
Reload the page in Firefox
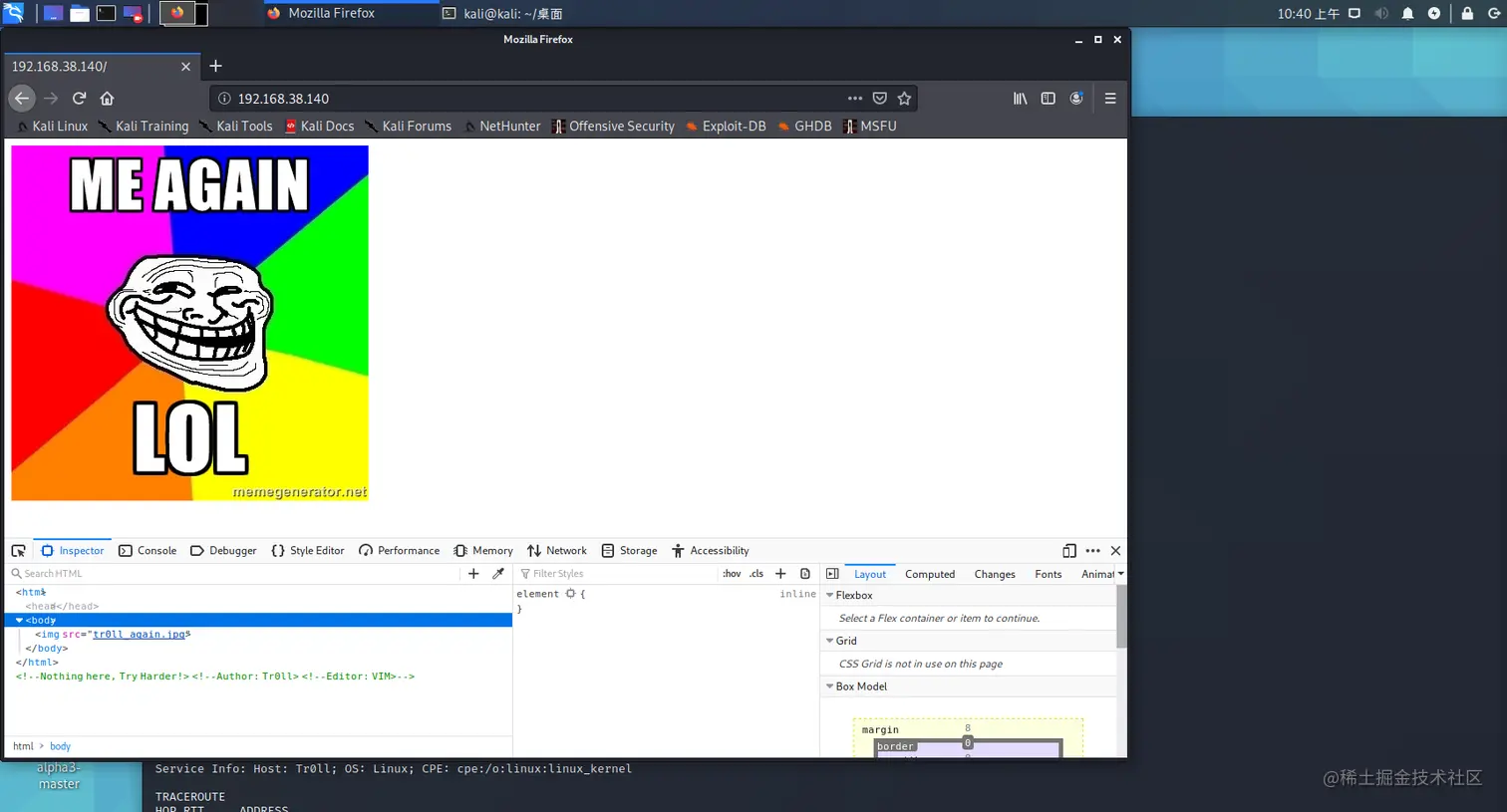[x=79, y=98]
